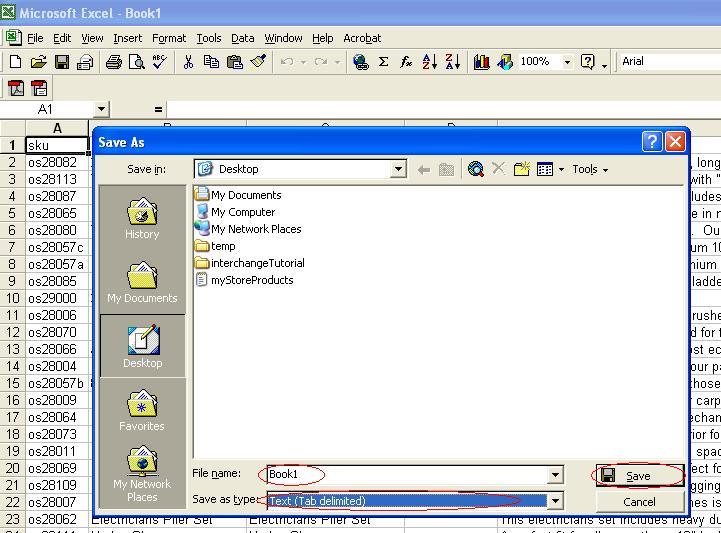Click the New workbook icon
The width and height of the screenshot is (721, 533).
(x=15, y=62)
